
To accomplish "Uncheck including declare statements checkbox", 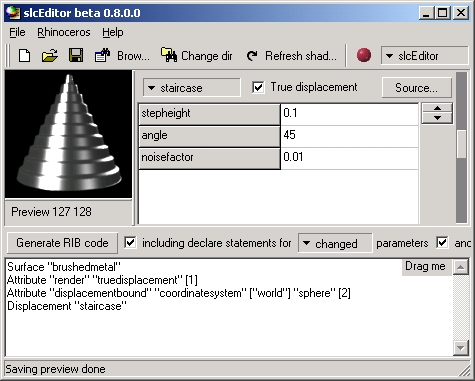I will 130,243.
